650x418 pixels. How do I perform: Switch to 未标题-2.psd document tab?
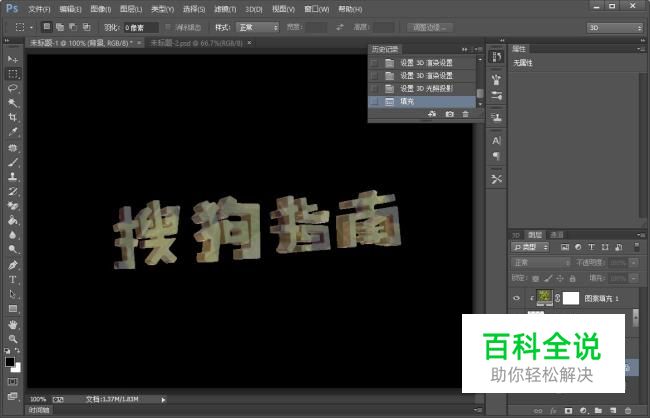click(196, 43)
